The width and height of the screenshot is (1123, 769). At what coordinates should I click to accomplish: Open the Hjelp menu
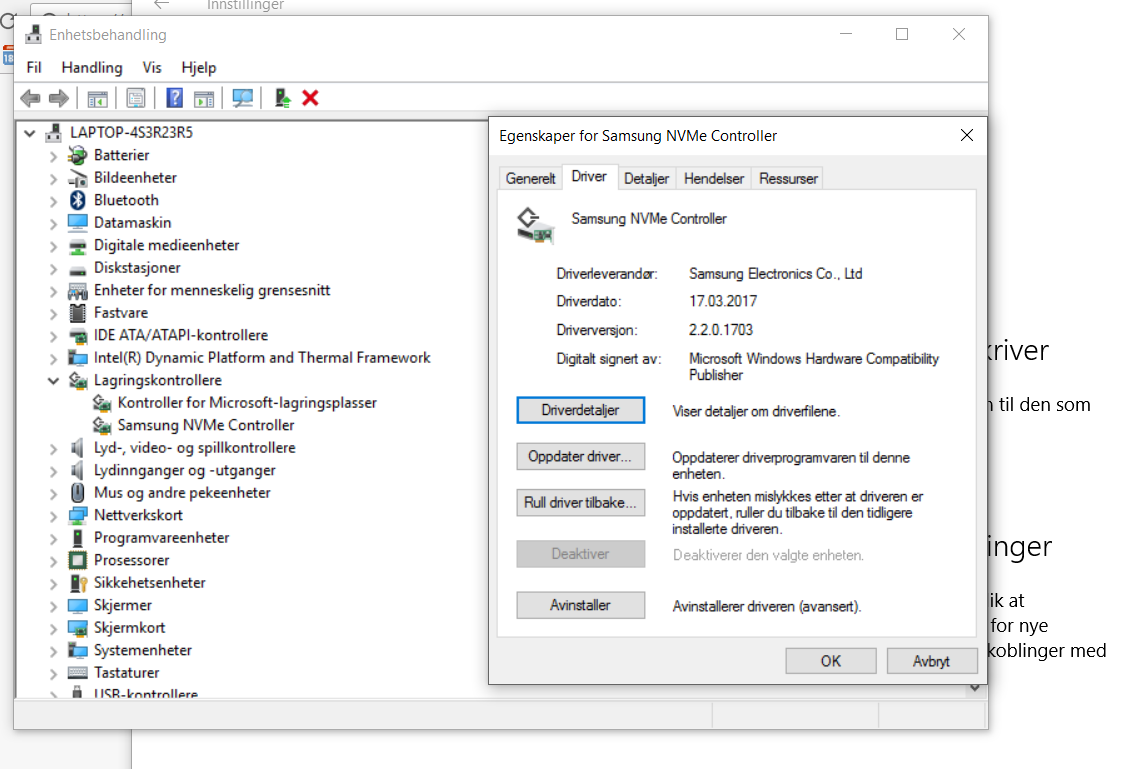(x=198, y=67)
